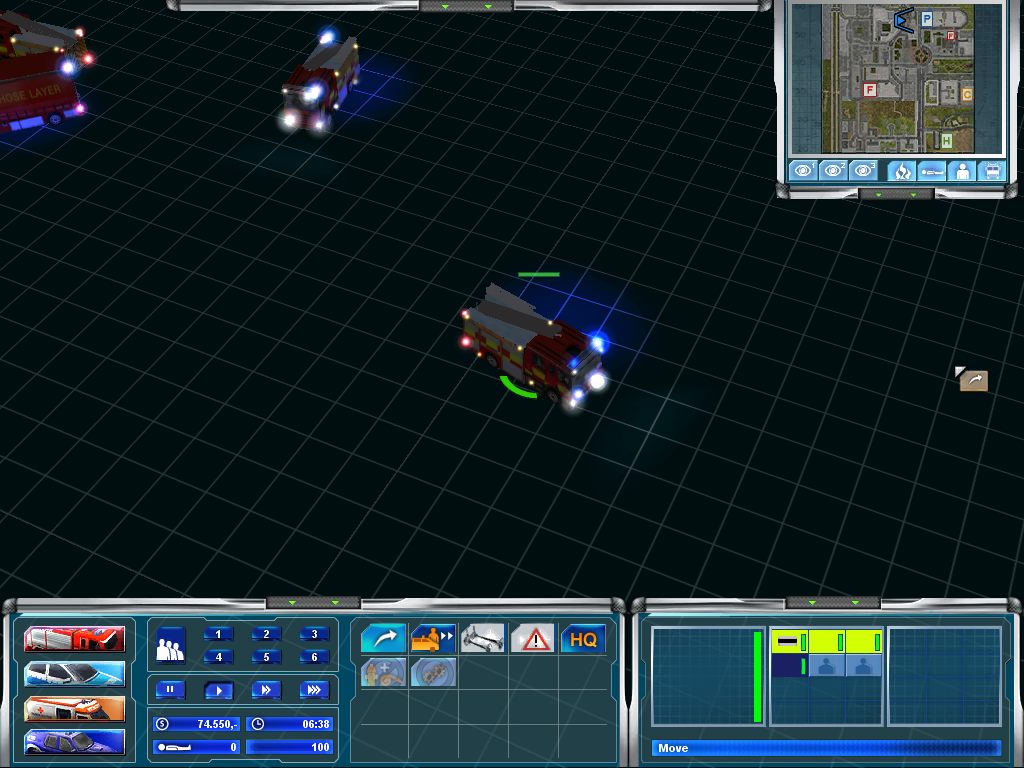This screenshot has height=768, width=1024.
Task: Toggle vehicles filter on the minimap
Action: point(992,171)
